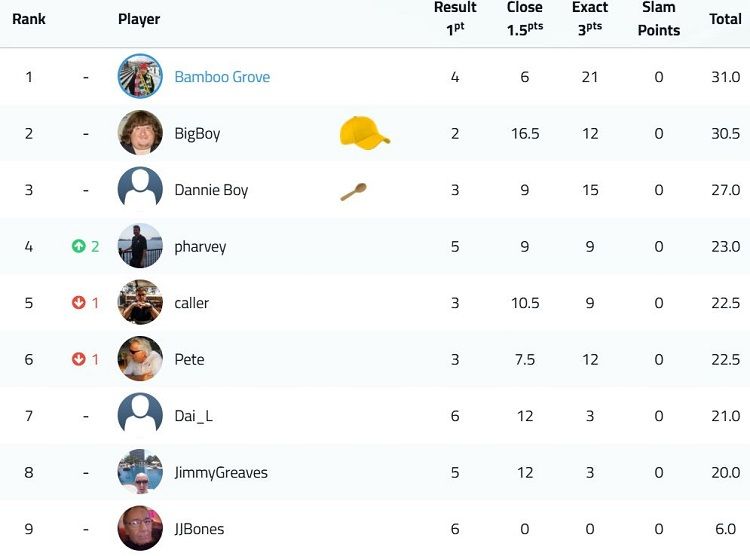Viewport: 750px width, 556px height.
Task: Sort by the Rank column header
Action: (x=29, y=19)
